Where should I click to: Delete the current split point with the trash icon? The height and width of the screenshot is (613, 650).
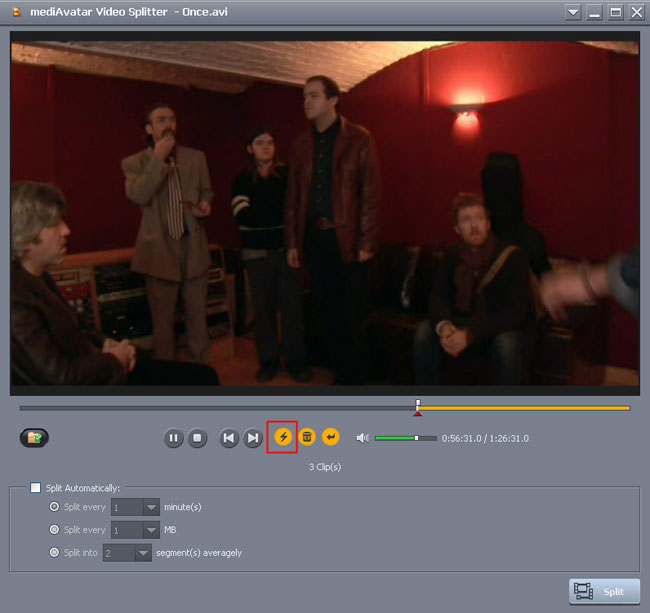pos(307,437)
